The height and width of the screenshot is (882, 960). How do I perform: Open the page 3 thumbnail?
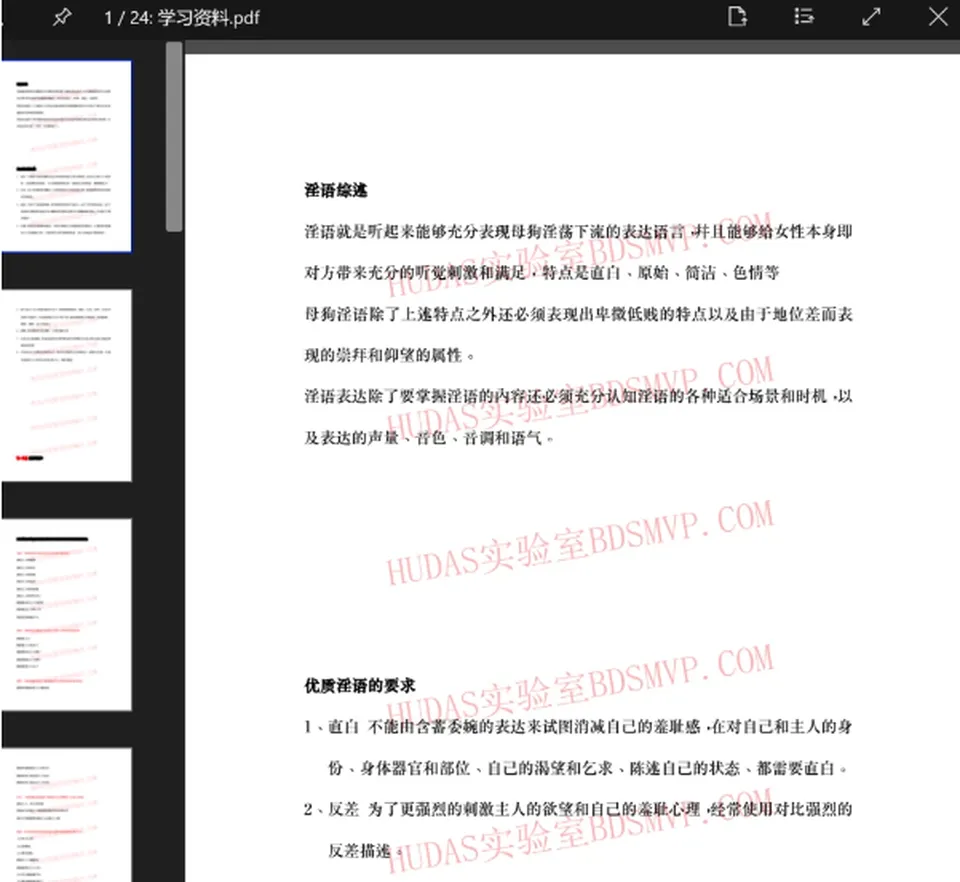[66, 615]
